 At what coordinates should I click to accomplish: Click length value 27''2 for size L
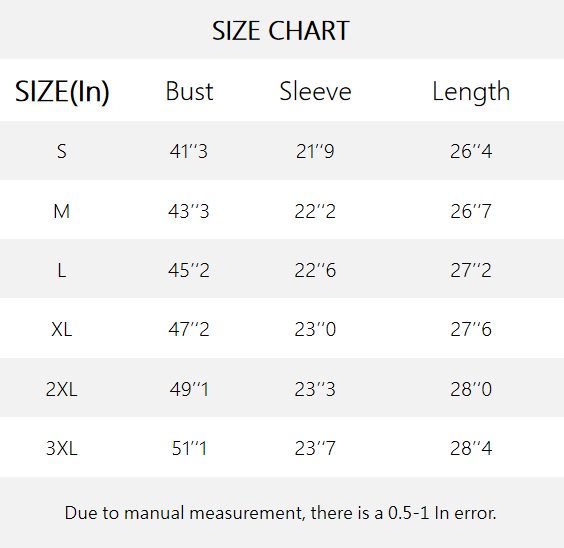coord(471,270)
